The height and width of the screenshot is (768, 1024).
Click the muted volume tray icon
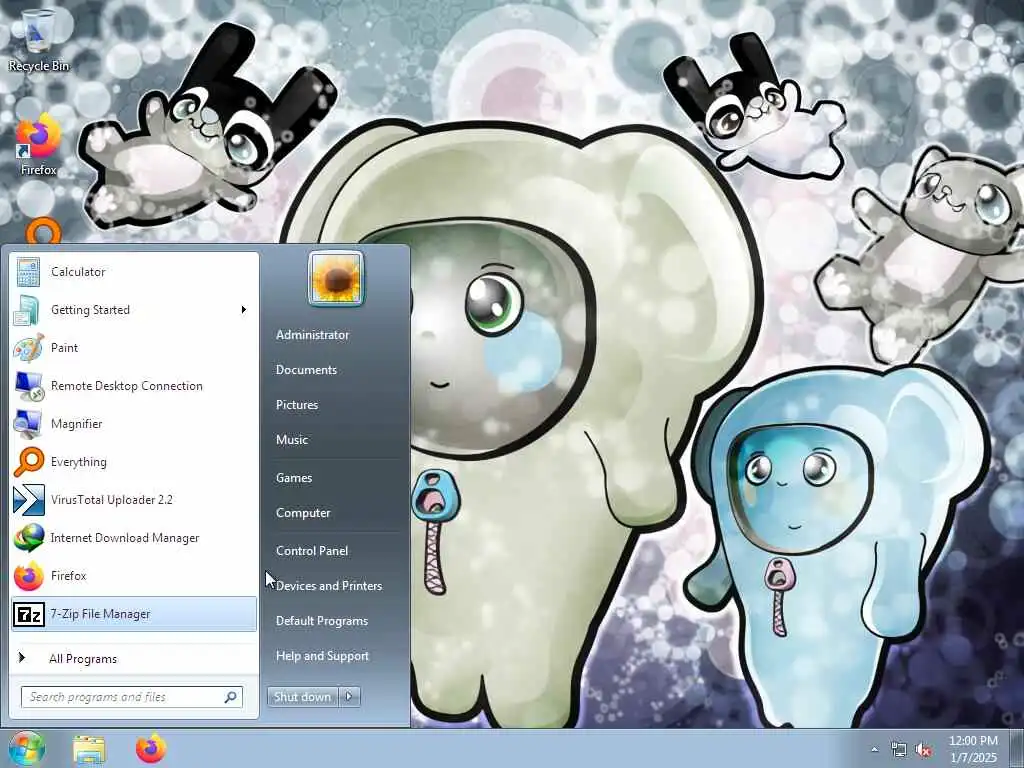[x=923, y=750]
